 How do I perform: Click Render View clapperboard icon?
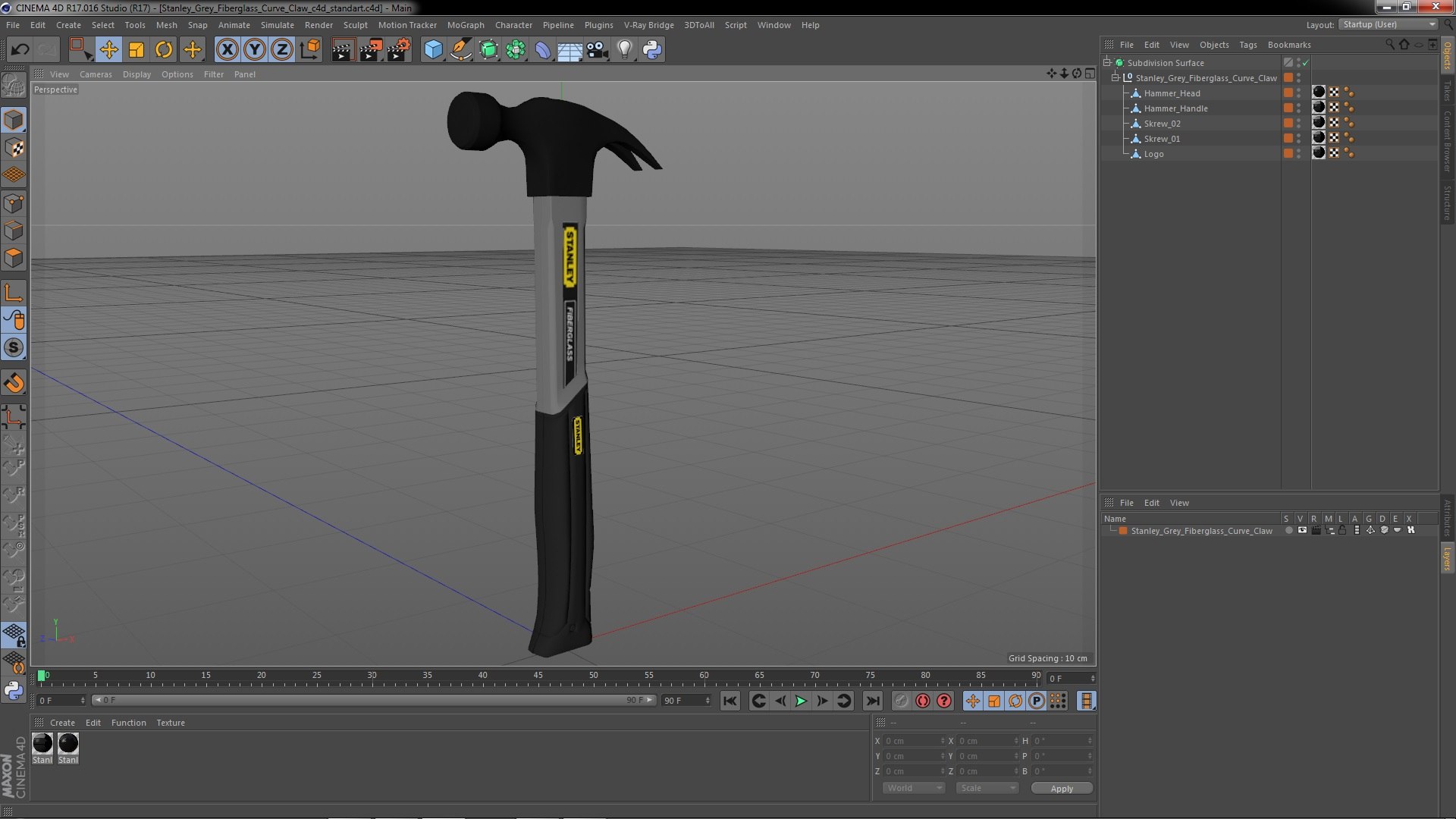tap(343, 50)
